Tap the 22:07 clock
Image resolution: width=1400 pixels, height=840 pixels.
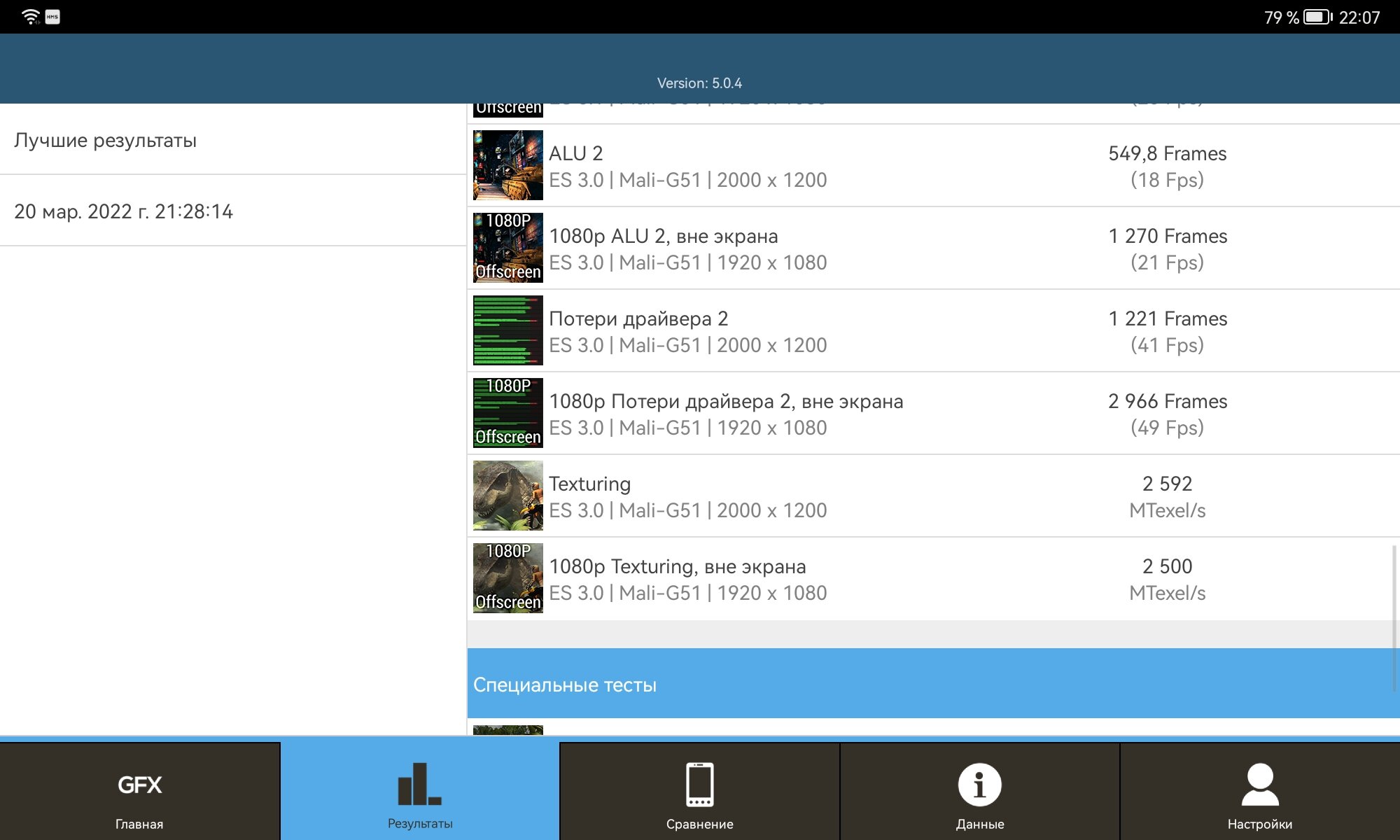coord(1359,17)
